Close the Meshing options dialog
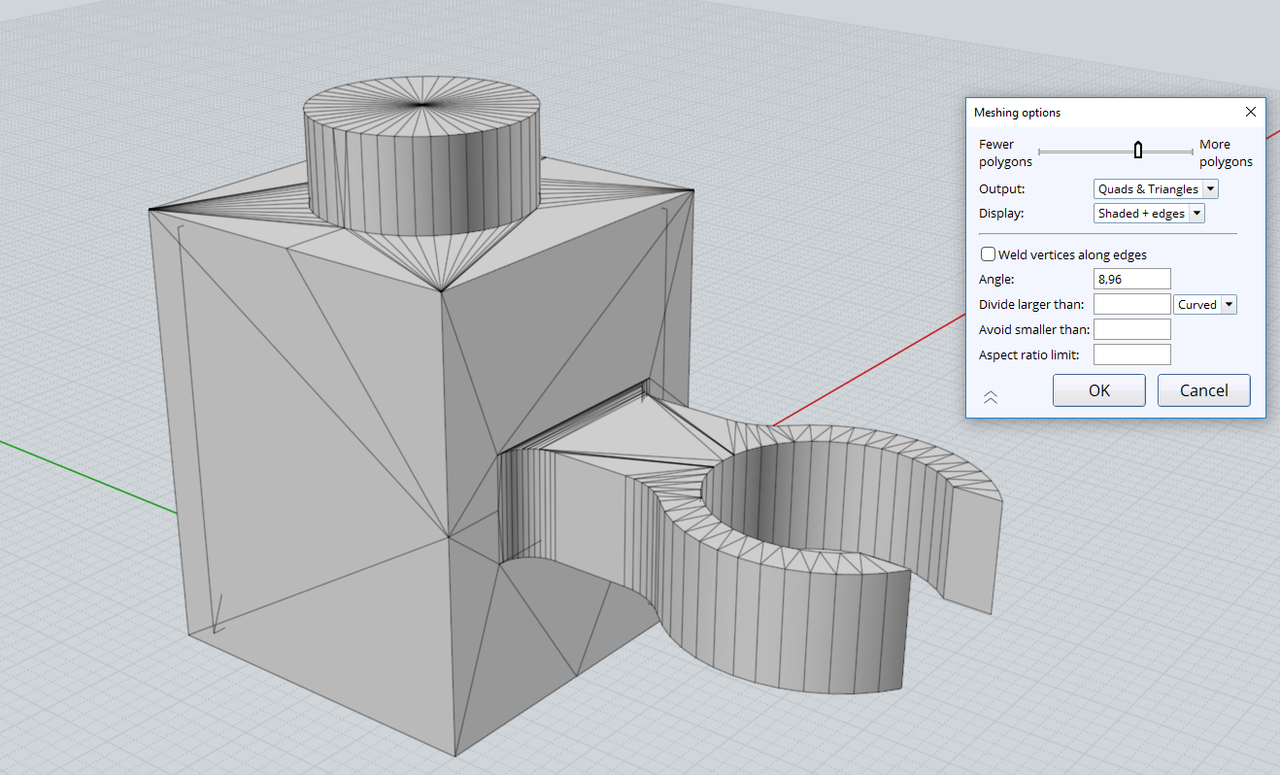This screenshot has height=775, width=1280. click(x=1250, y=113)
